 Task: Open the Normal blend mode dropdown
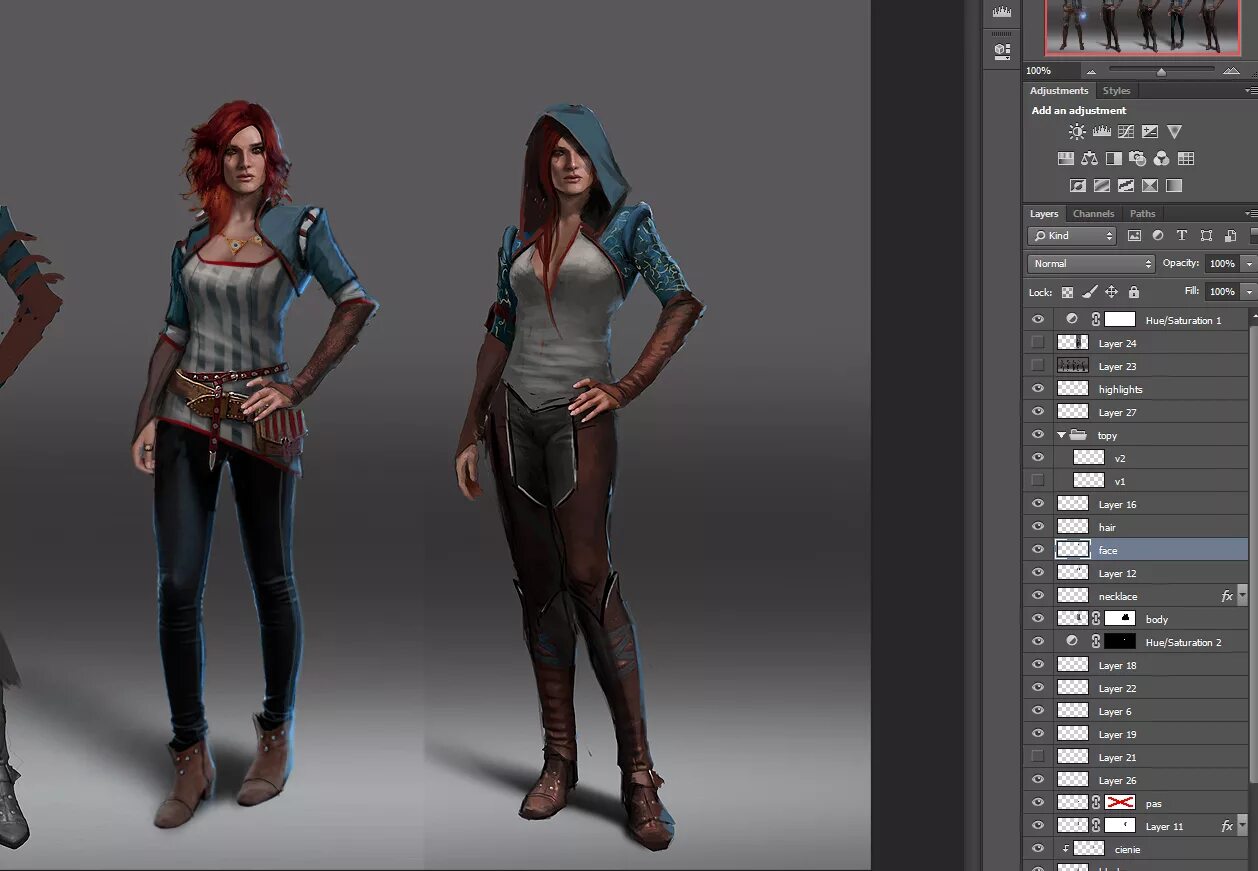point(1091,264)
